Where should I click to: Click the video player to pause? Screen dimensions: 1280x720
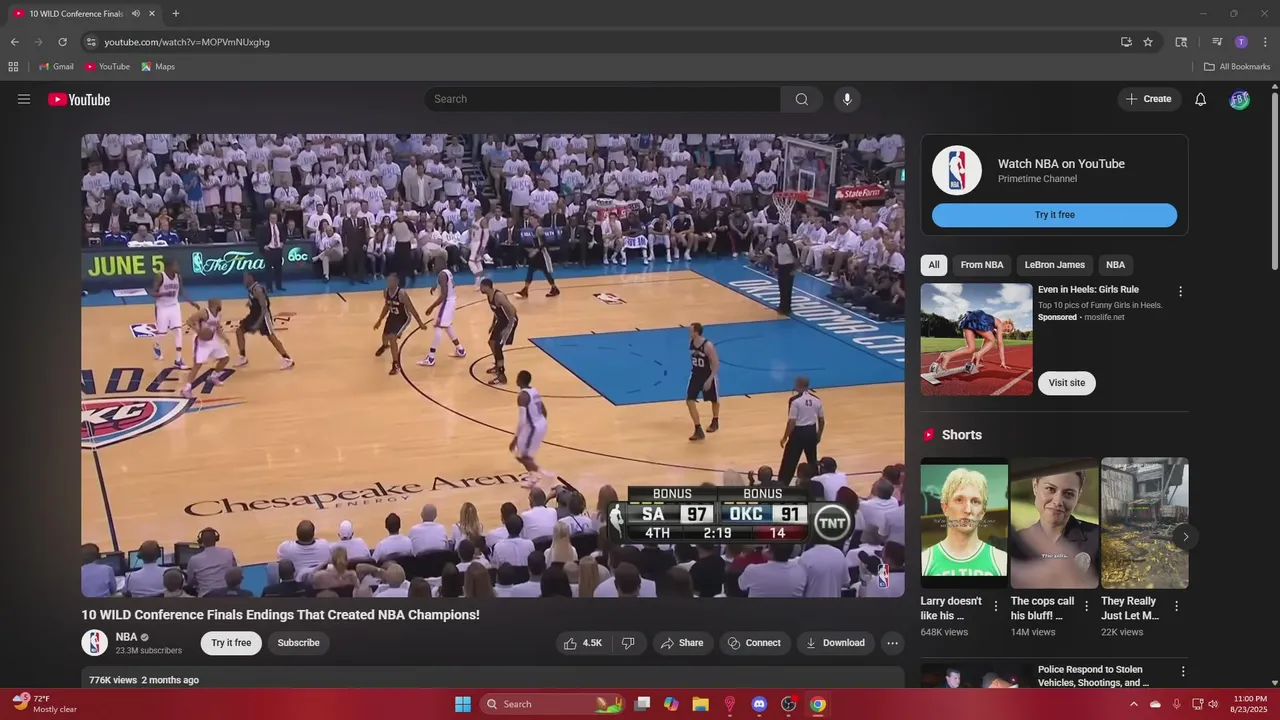click(x=493, y=365)
